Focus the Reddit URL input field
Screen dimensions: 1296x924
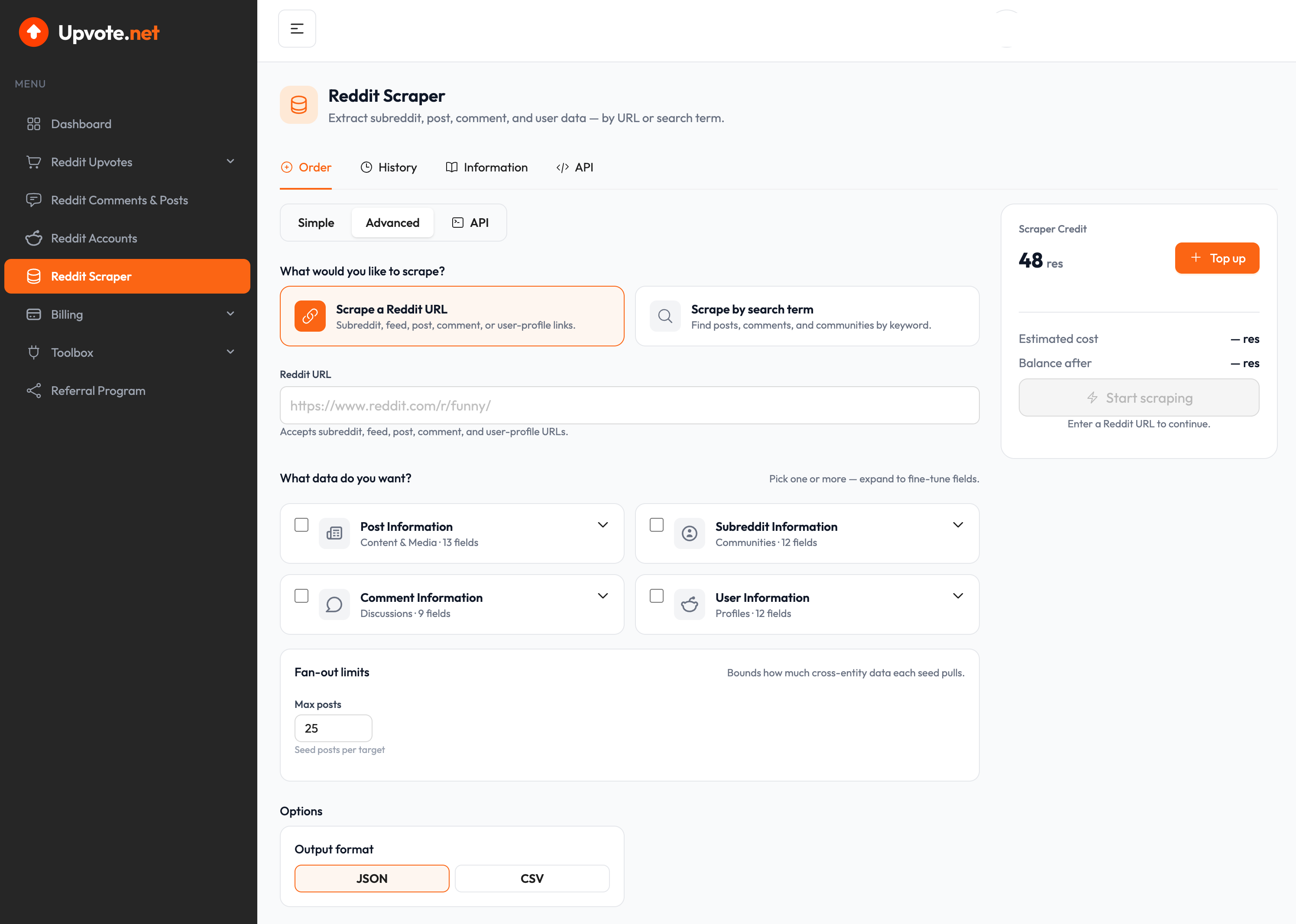[629, 406]
